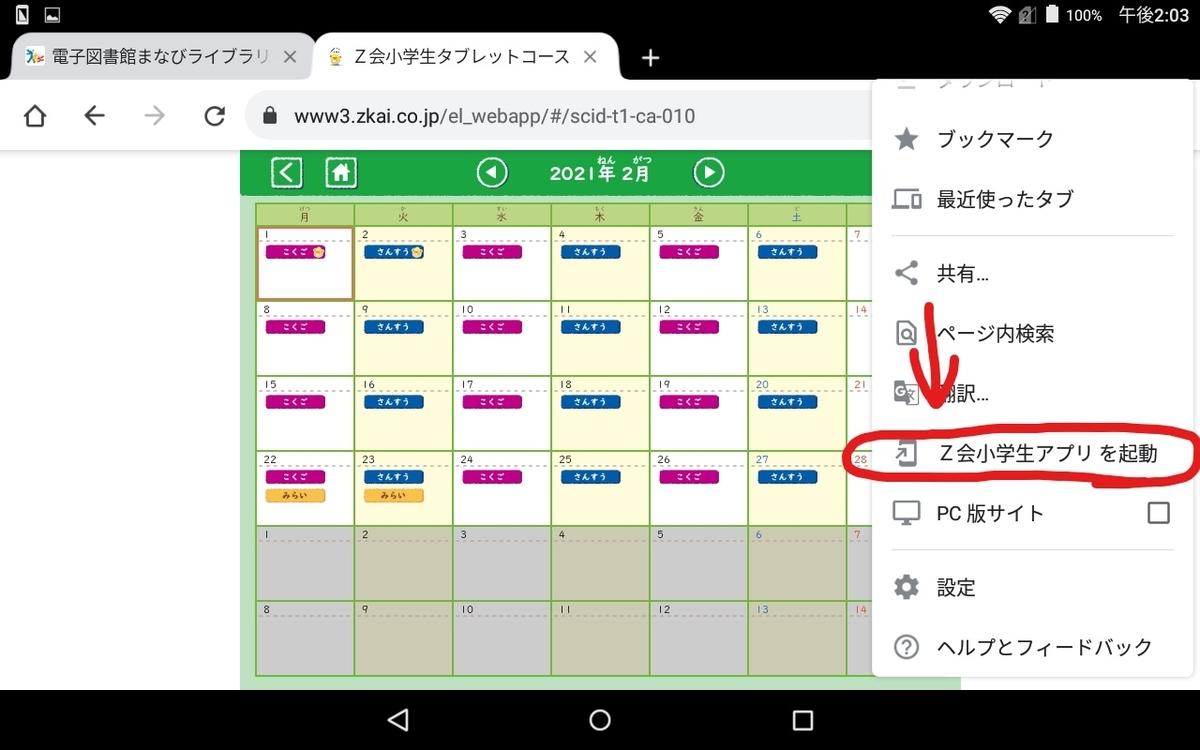
Task: Tap the Wi-Fi icon in status bar
Action: click(x=999, y=14)
